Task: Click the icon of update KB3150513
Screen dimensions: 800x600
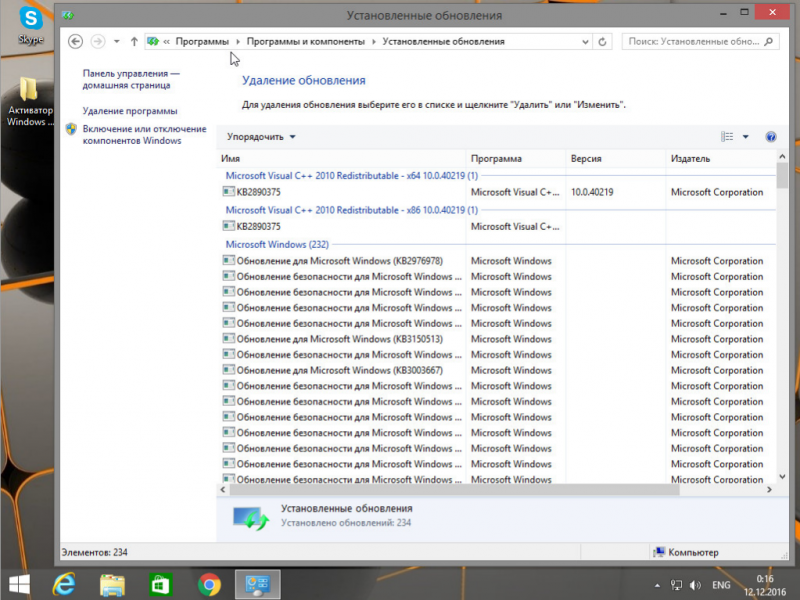Action: tap(229, 338)
